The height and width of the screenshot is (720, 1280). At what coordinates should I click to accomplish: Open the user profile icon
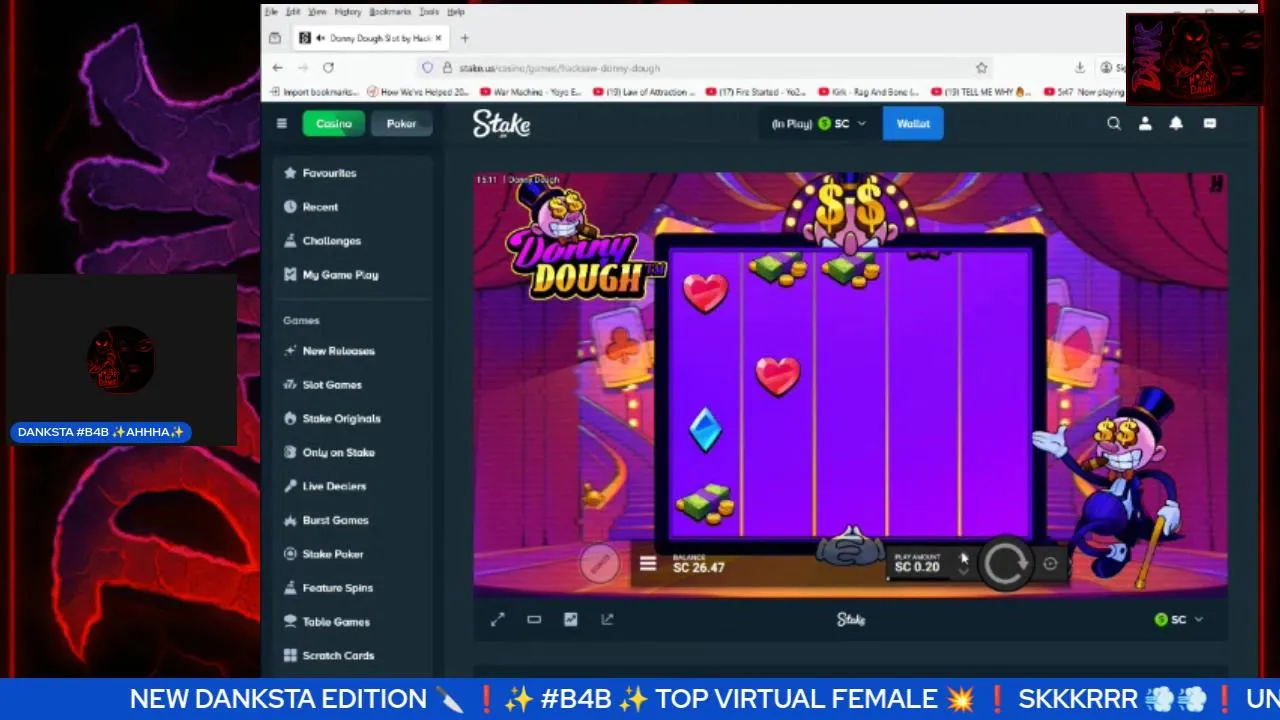pyautogui.click(x=1146, y=123)
